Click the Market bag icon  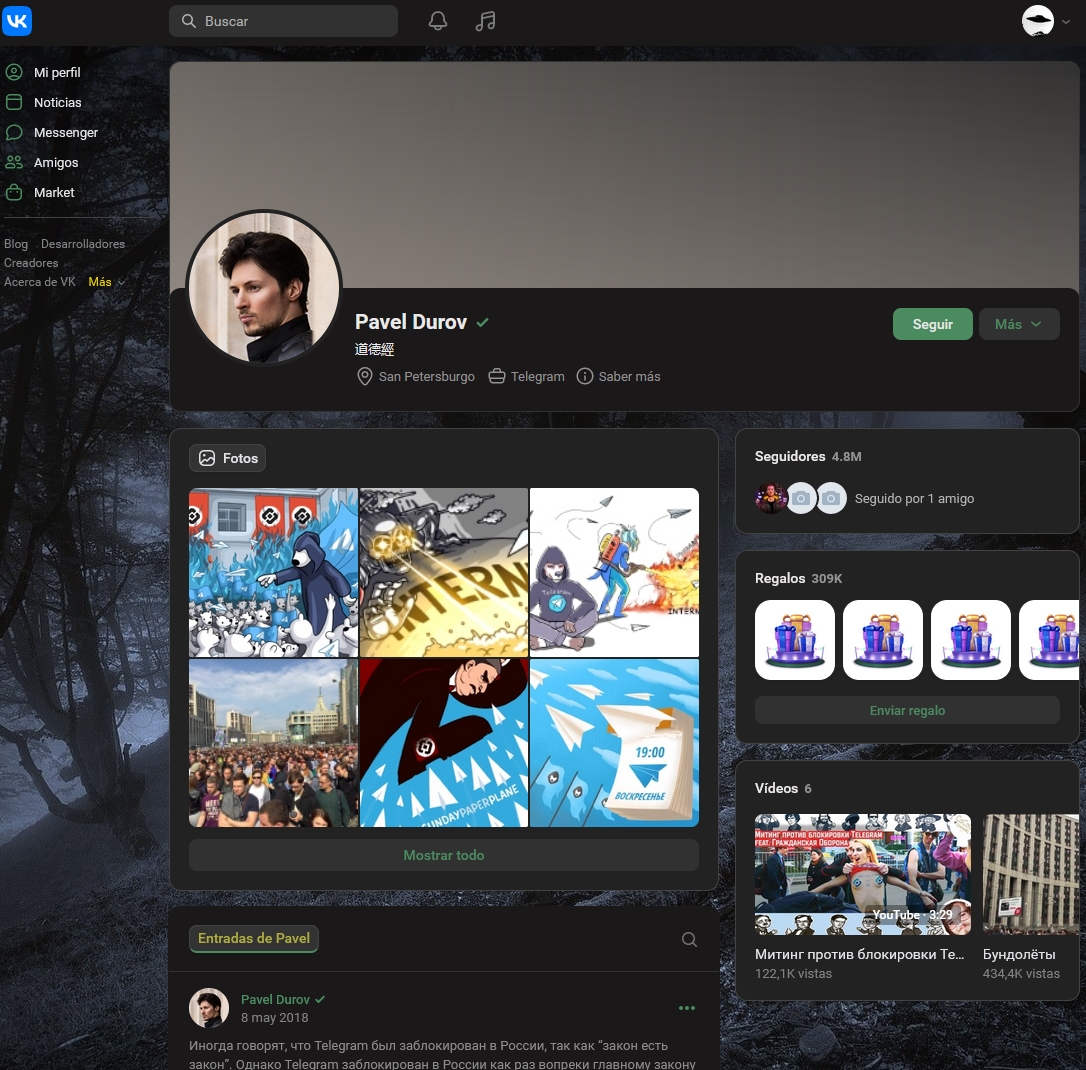(14, 193)
